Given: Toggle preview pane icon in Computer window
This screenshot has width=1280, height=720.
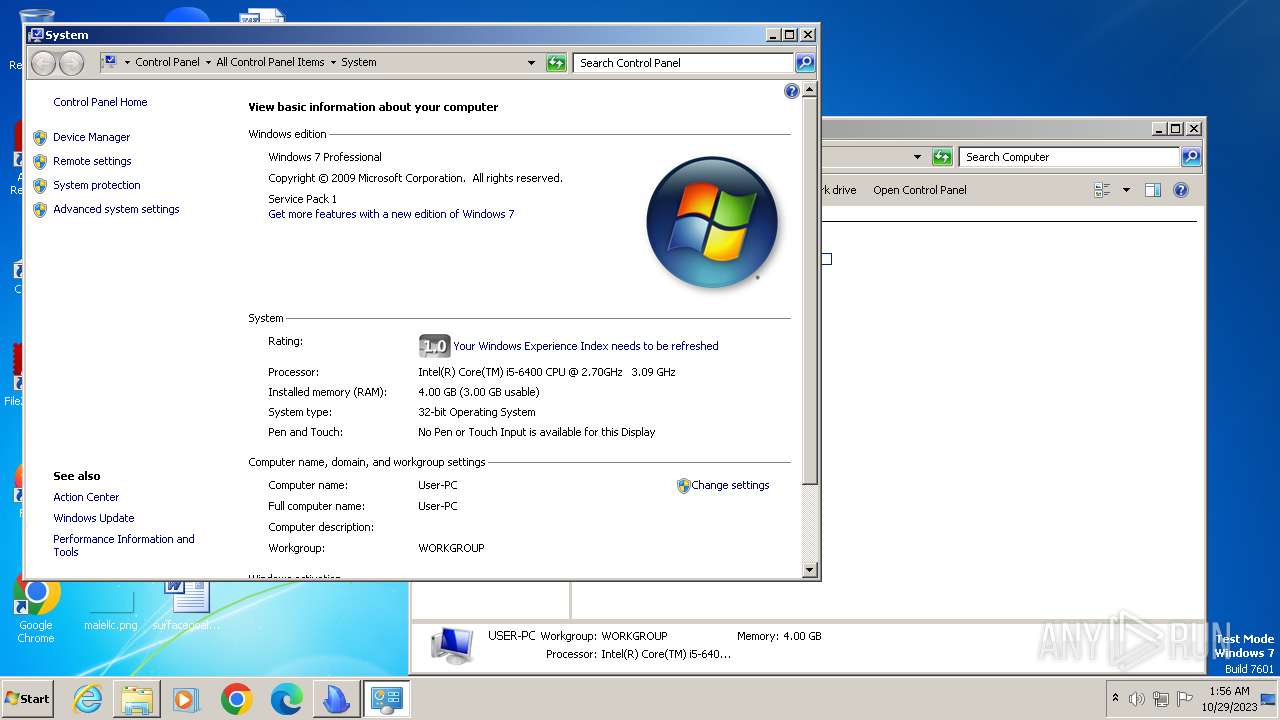Looking at the screenshot, I should click(1153, 190).
